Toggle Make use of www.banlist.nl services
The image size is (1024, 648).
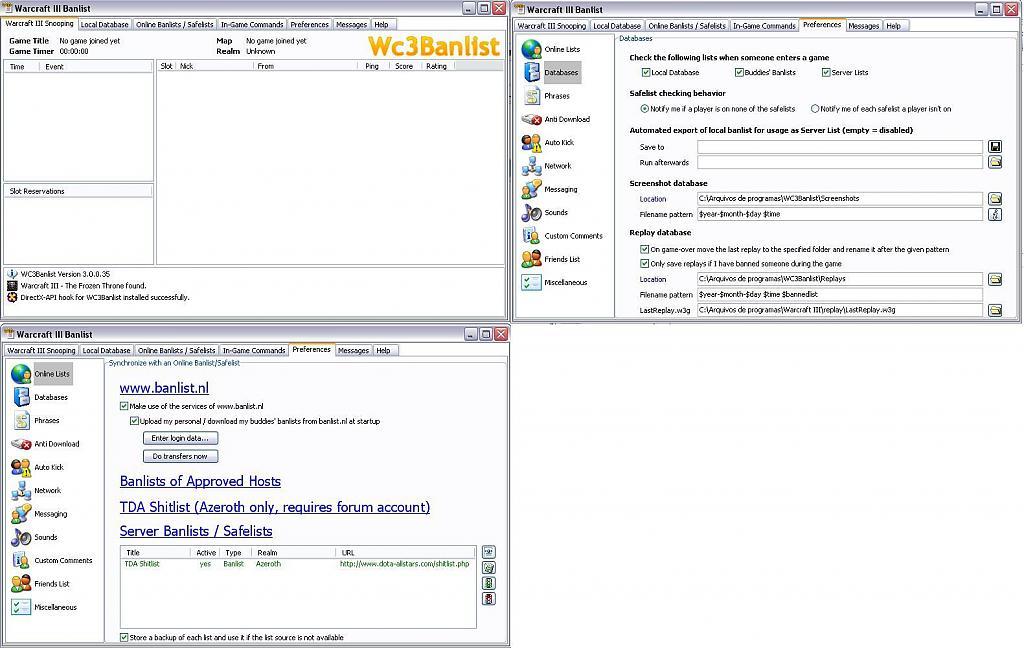click(124, 406)
